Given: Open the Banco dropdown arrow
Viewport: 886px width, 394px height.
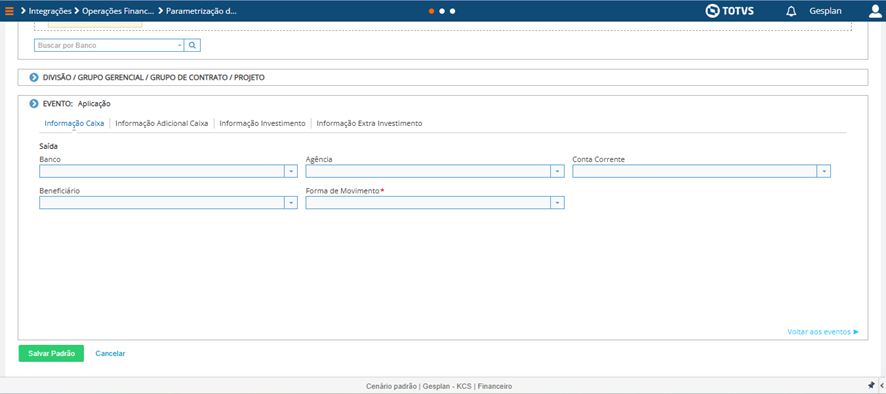Looking at the screenshot, I should (291, 171).
